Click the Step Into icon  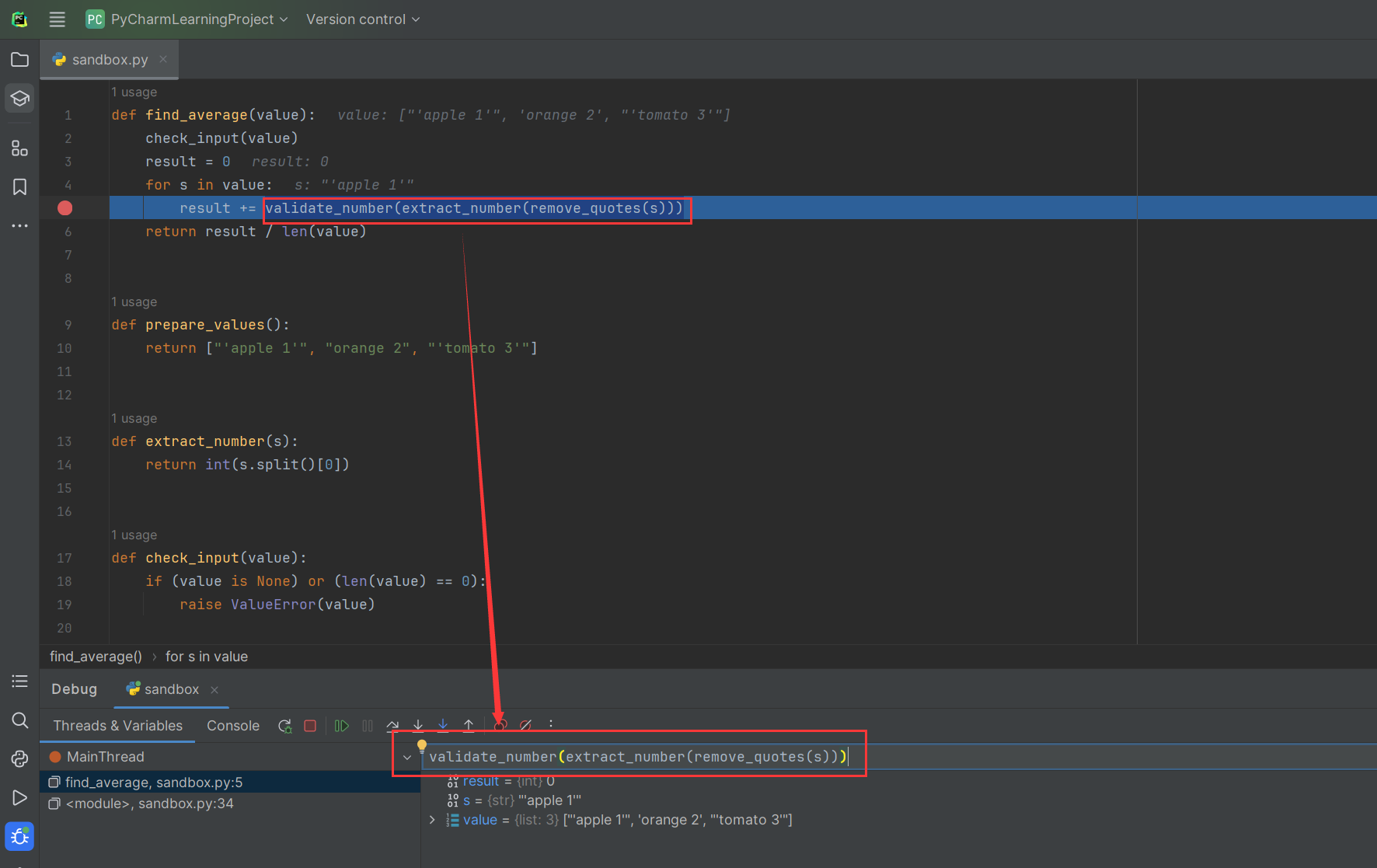point(418,726)
